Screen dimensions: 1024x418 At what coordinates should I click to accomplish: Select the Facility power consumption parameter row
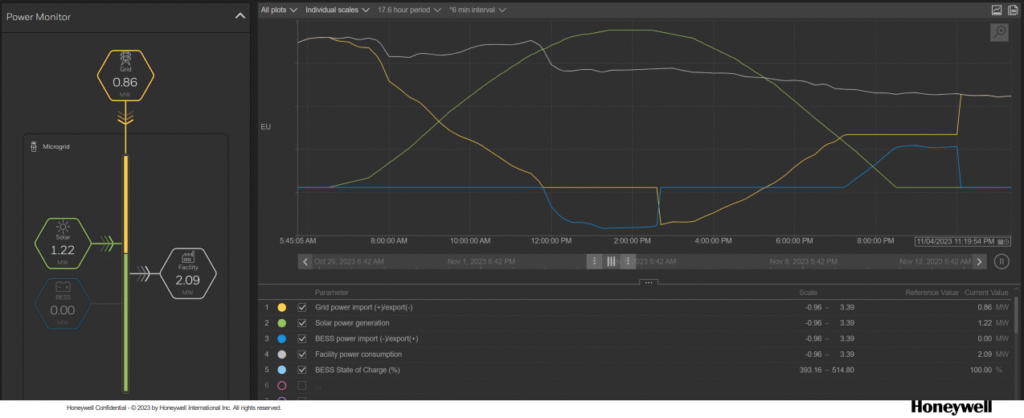[358, 354]
